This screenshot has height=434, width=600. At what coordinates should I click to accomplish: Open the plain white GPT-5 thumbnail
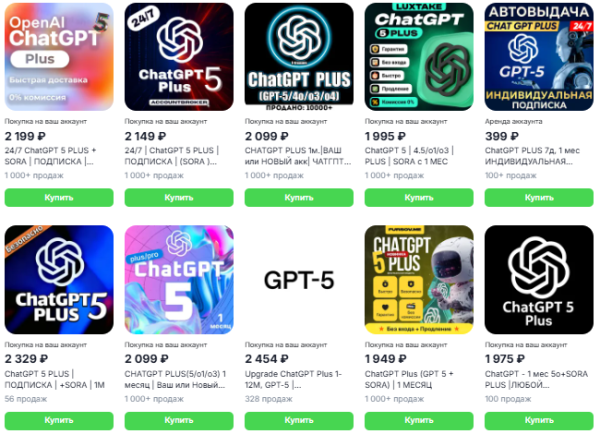click(299, 280)
